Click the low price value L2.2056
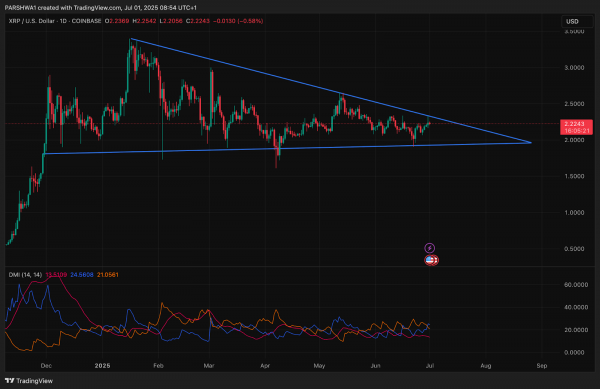 coord(171,21)
